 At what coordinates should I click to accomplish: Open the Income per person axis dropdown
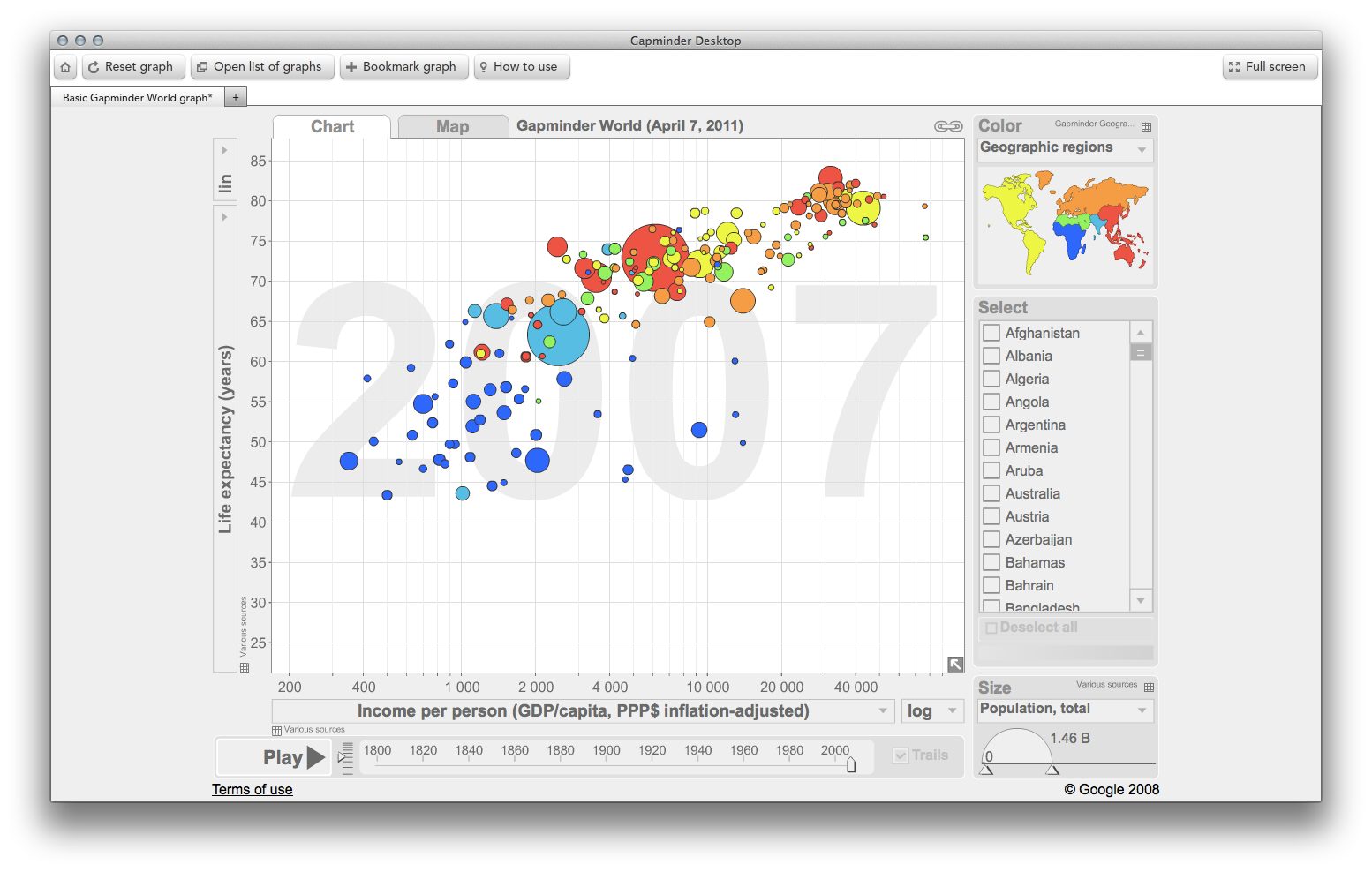[583, 711]
